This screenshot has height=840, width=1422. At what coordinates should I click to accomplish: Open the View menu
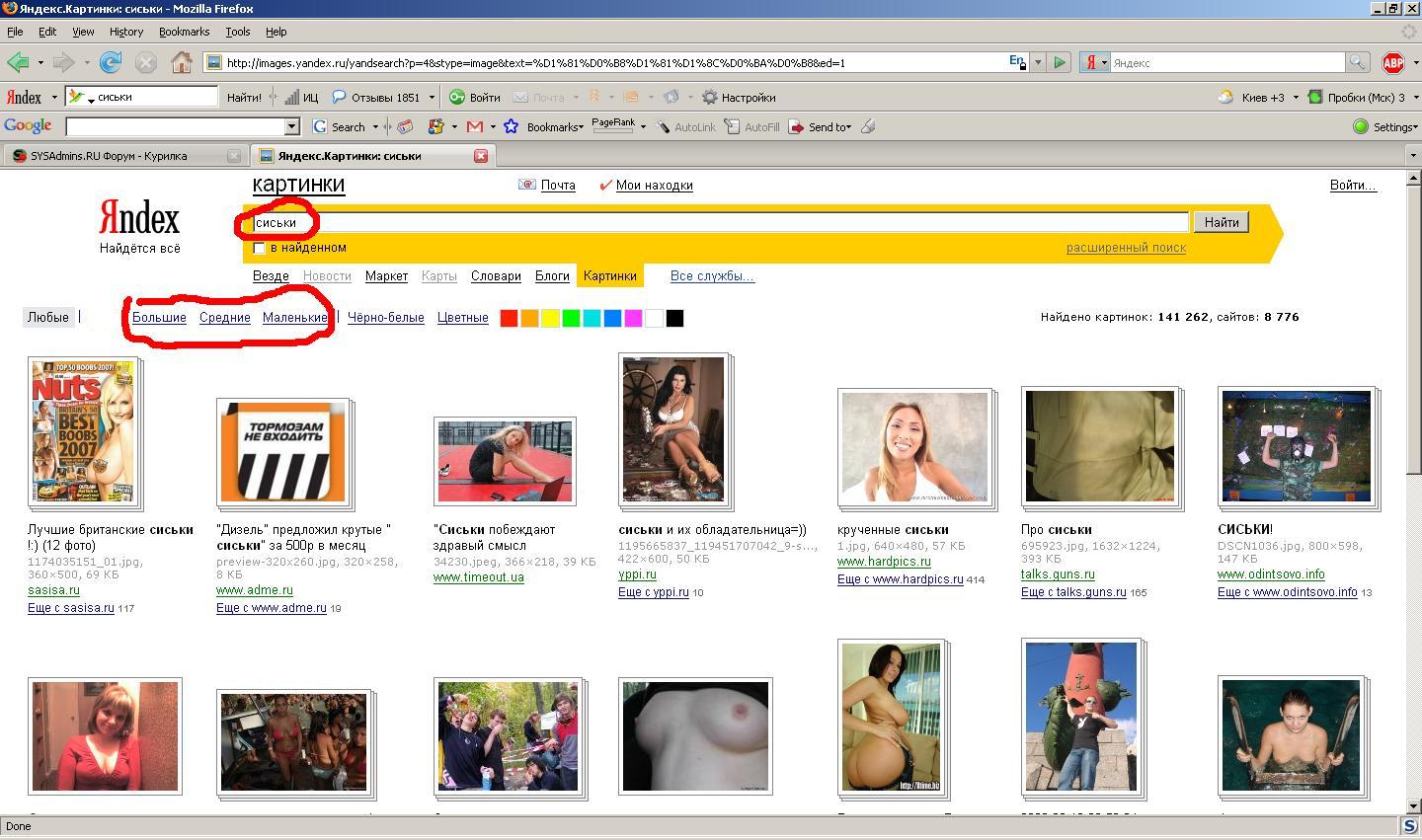[x=83, y=32]
